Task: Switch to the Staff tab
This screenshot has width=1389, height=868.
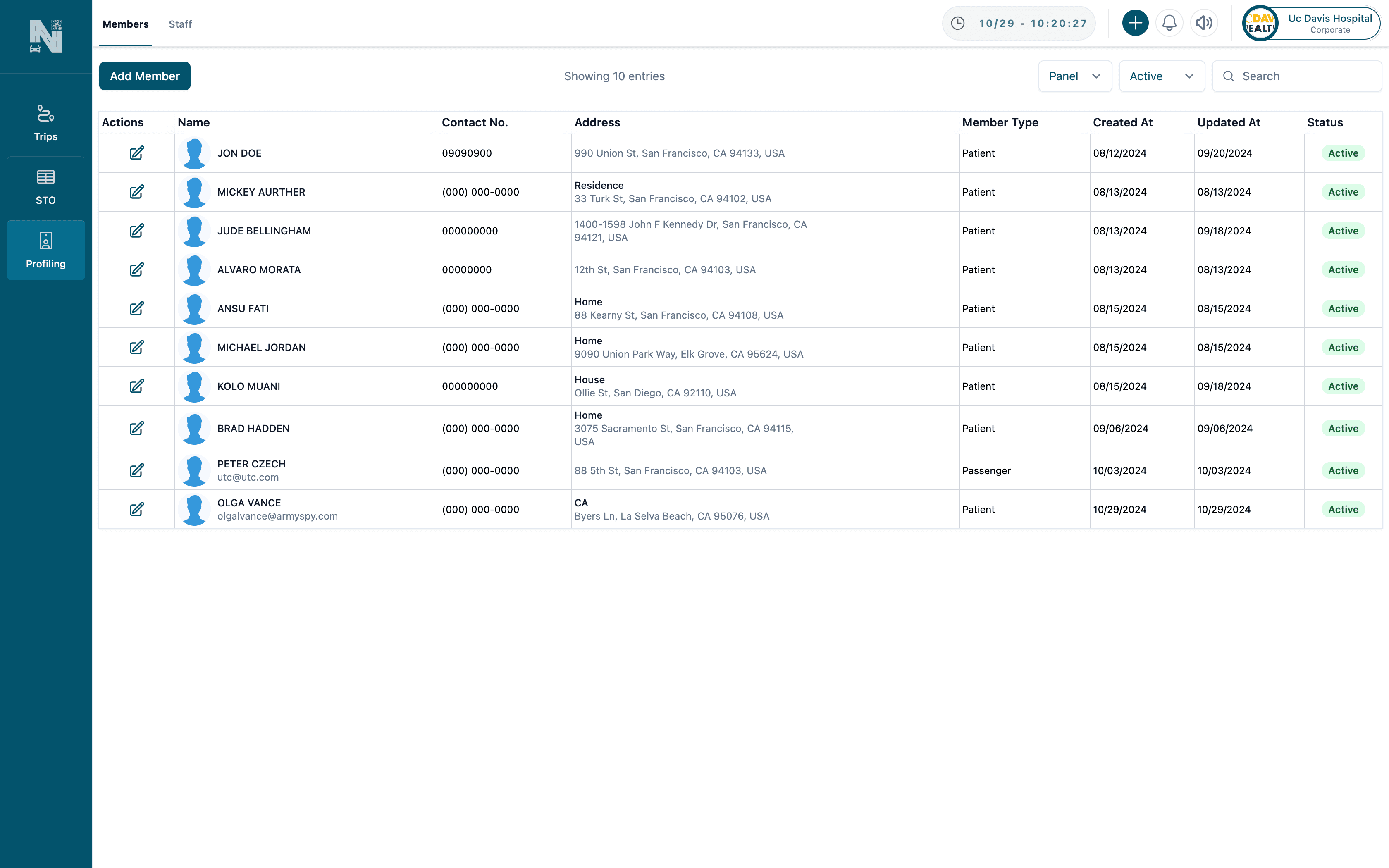Action: [180, 24]
